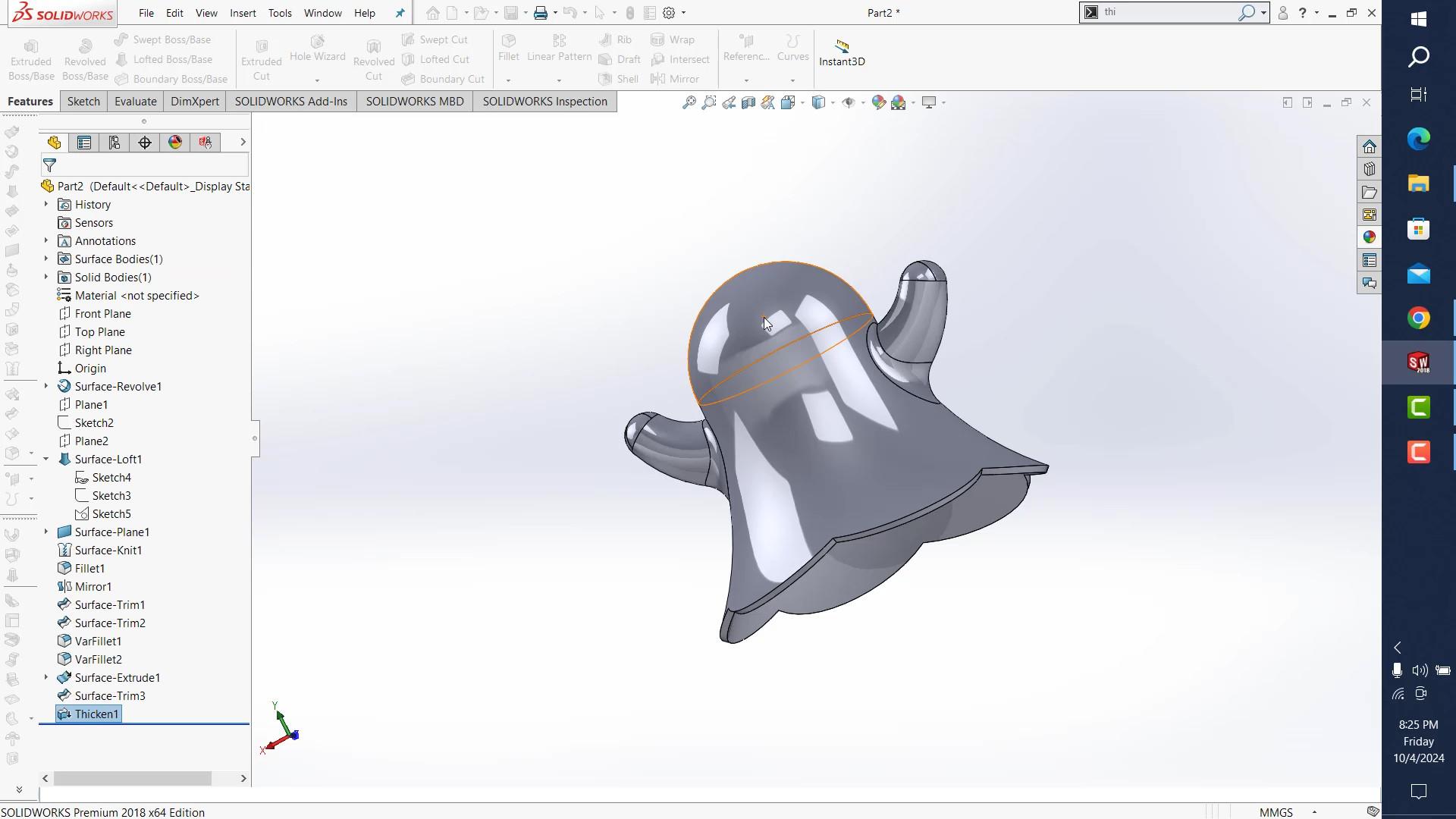Open the Display Style dropdown arrow
The width and height of the screenshot is (1456, 819).
pos(833,102)
